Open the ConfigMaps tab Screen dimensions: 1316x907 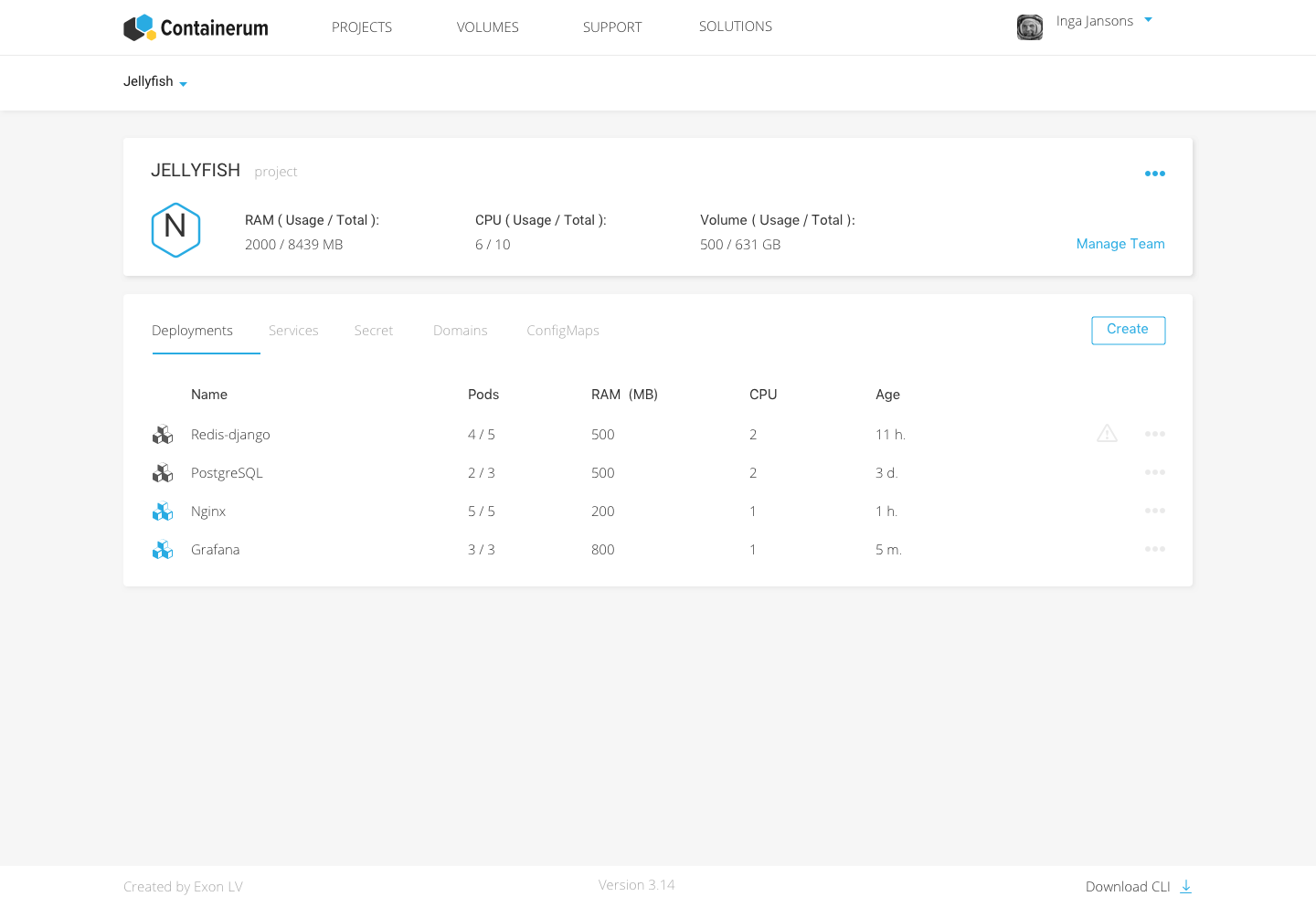pyautogui.click(x=563, y=331)
